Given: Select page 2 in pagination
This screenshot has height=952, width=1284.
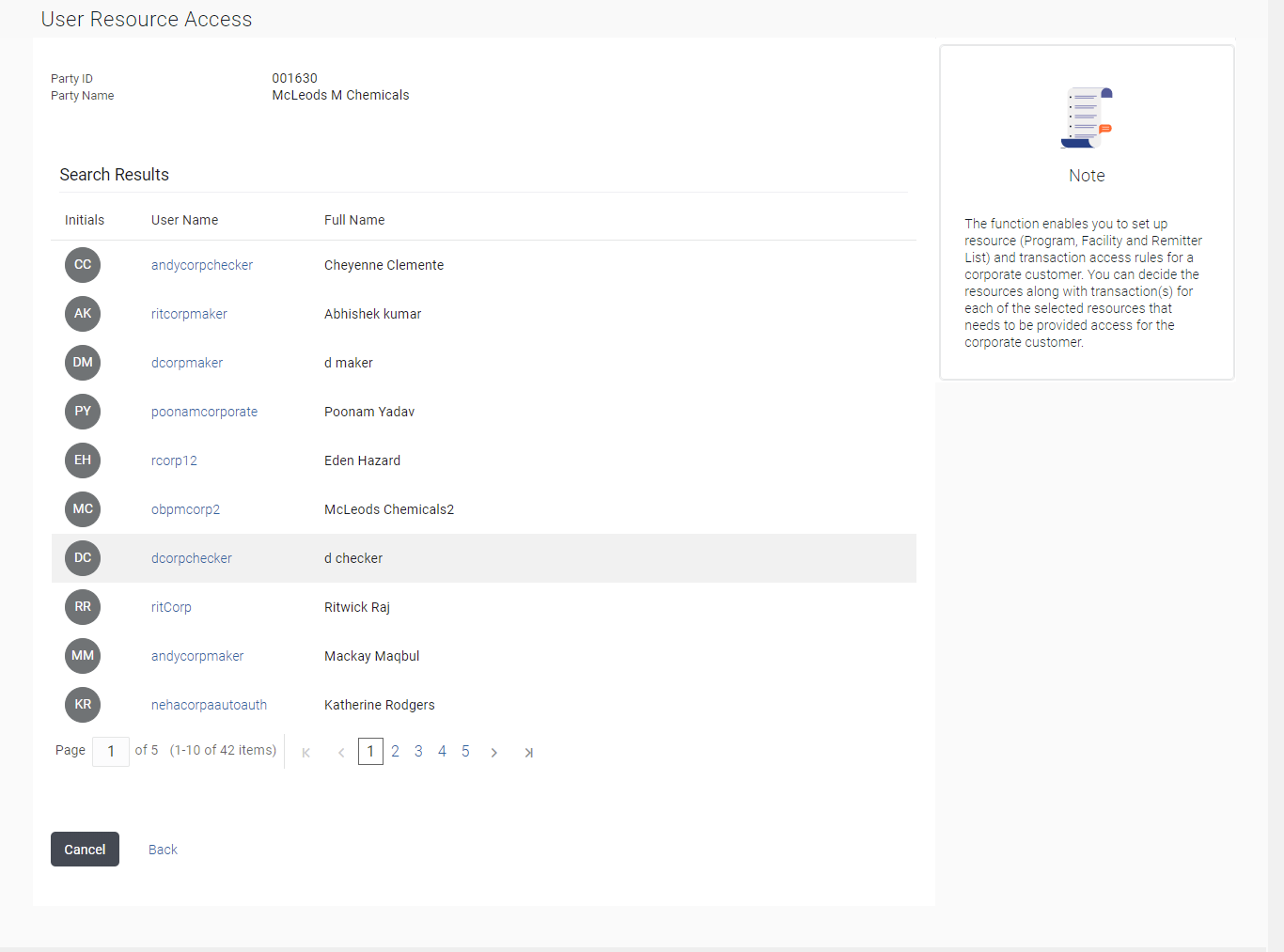Looking at the screenshot, I should [395, 752].
